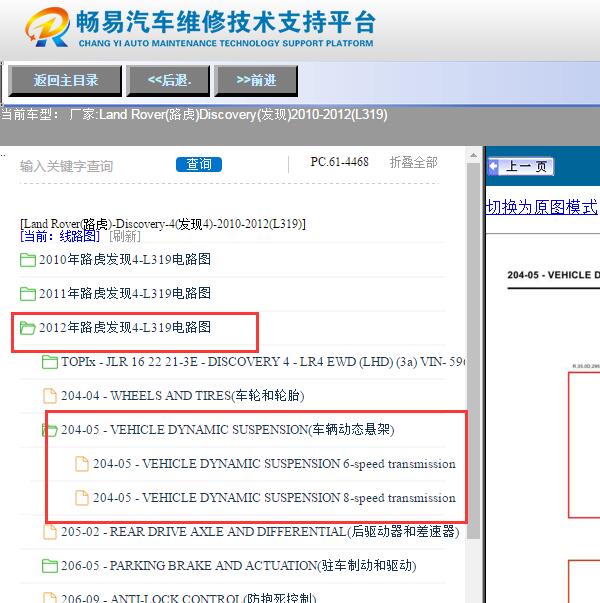Go forward with >>前进 button
600x603 pixels.
(x=256, y=81)
